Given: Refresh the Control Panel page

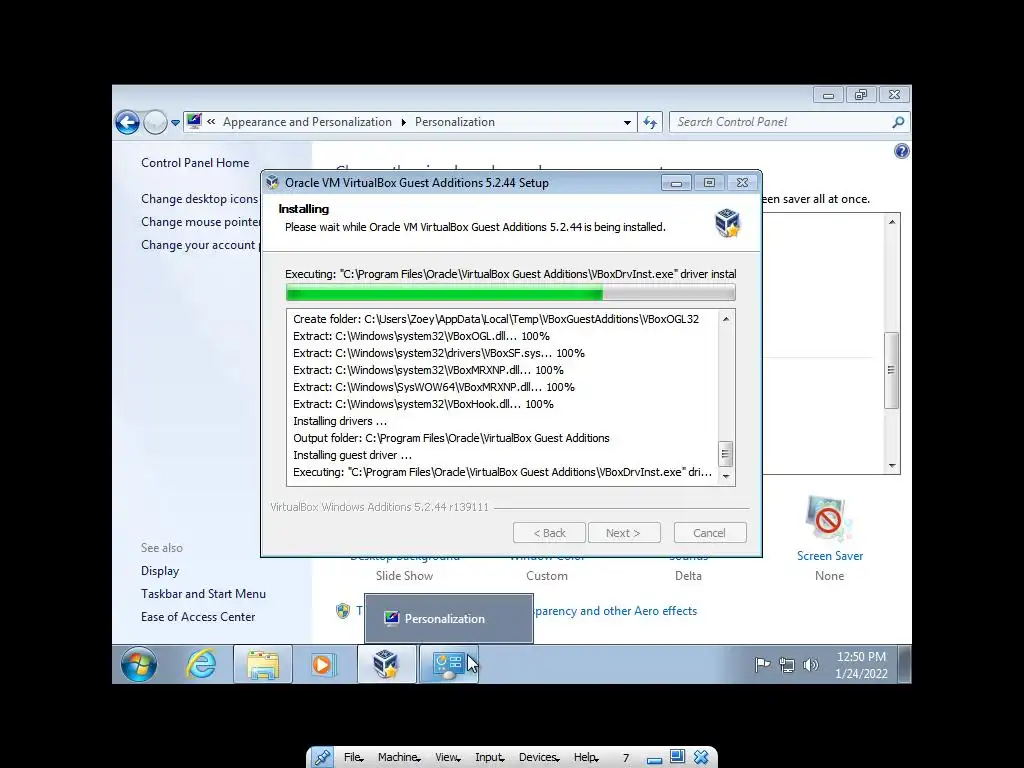Looking at the screenshot, I should tap(650, 122).
